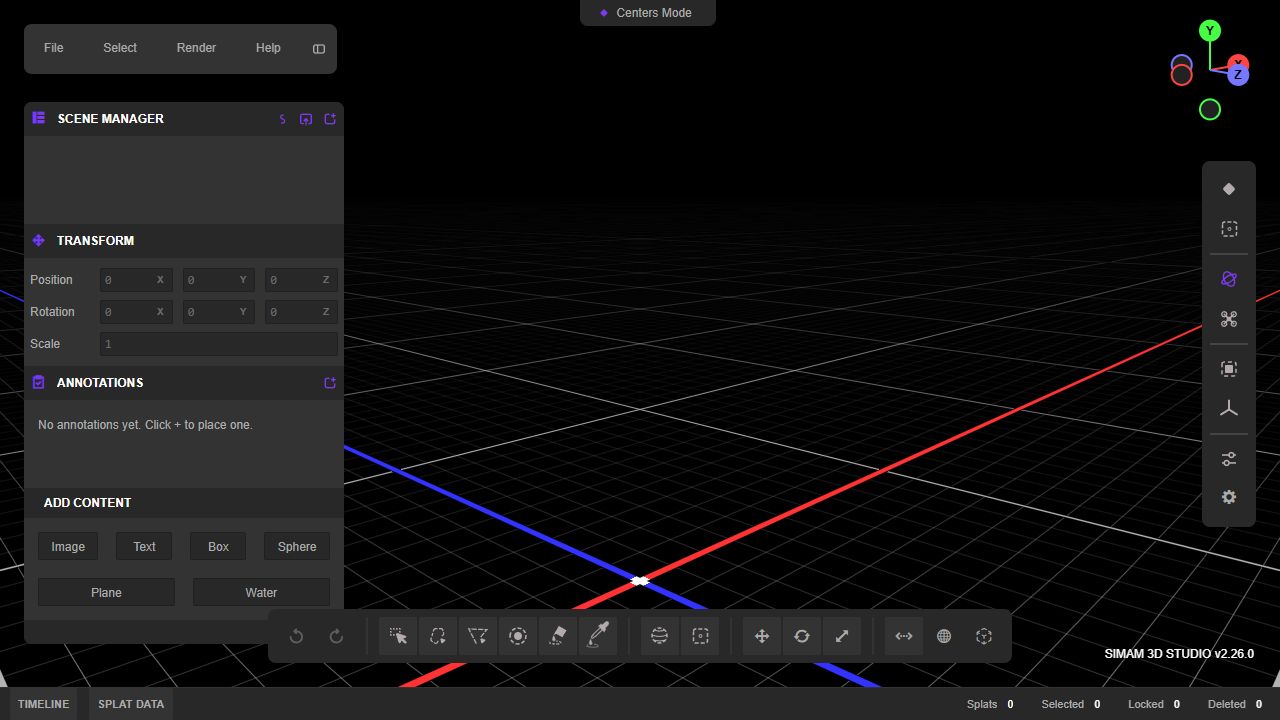The width and height of the screenshot is (1280, 720).
Task: Add an Image to the scene
Action: 68,546
